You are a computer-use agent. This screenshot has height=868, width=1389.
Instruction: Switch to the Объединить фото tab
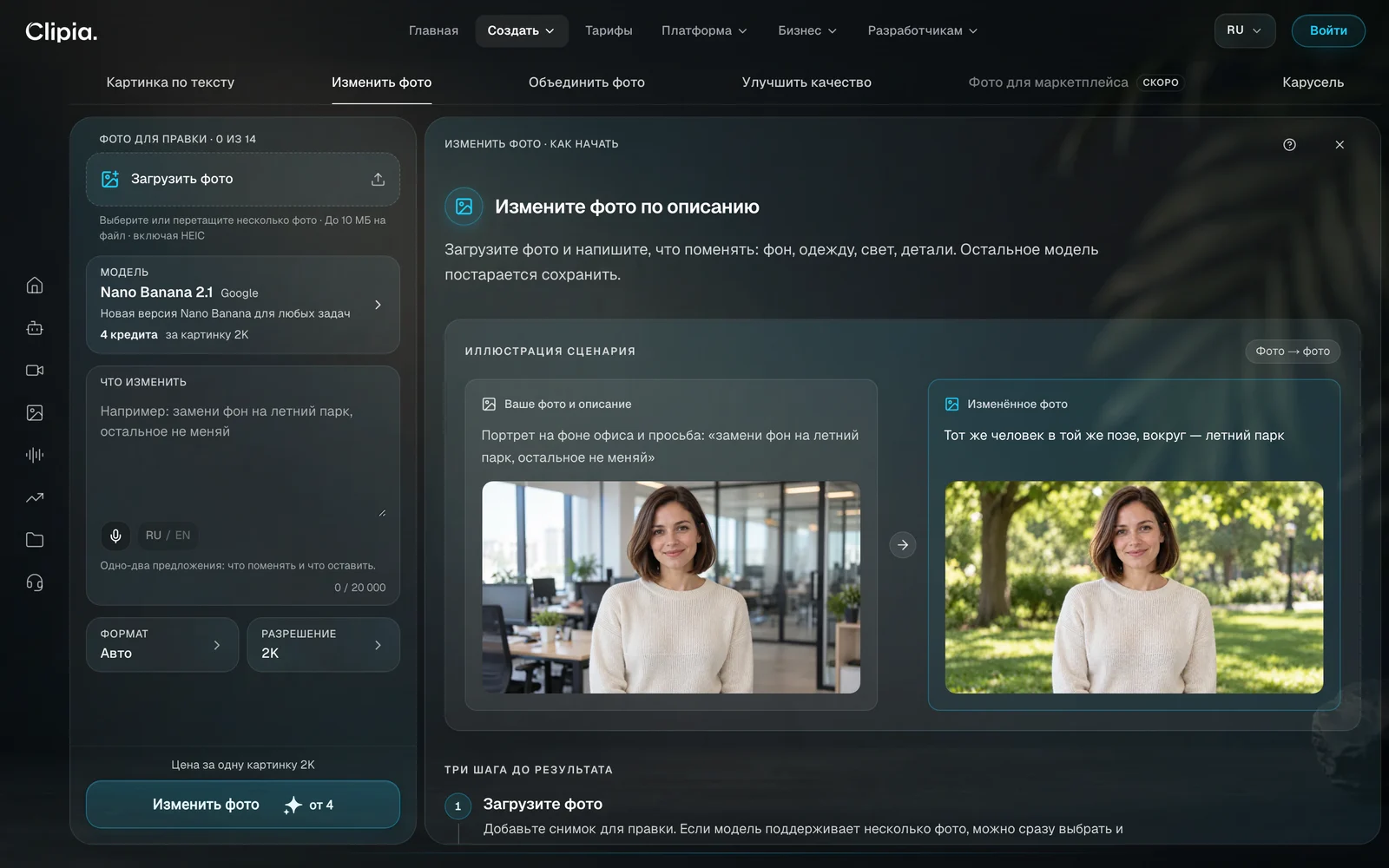coord(587,82)
